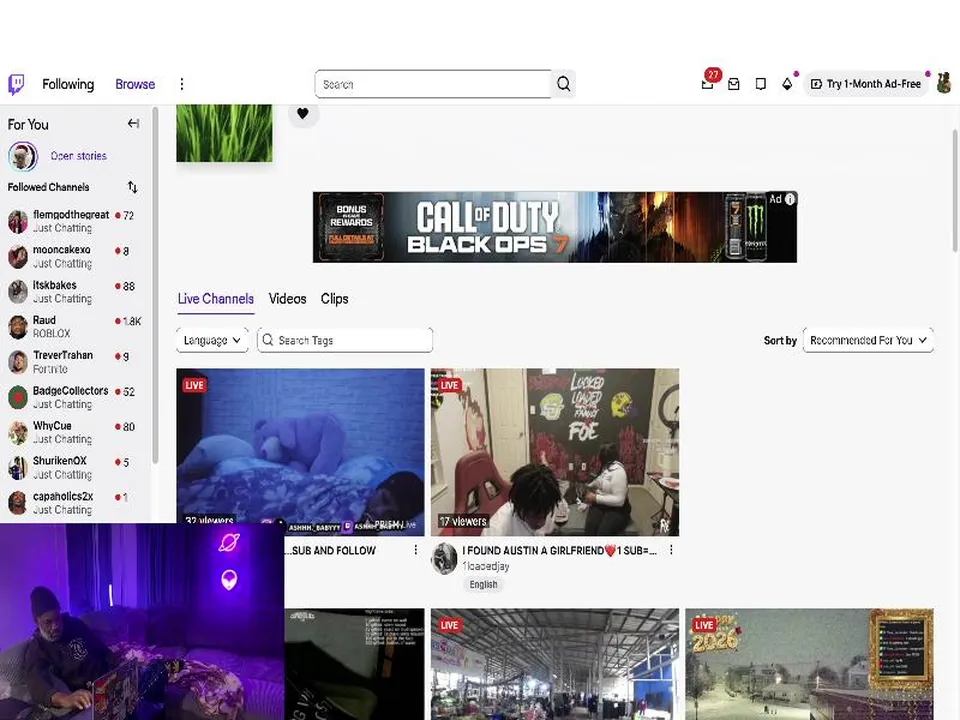
Task: Click the purple room webcam overlay
Action: tap(142, 621)
